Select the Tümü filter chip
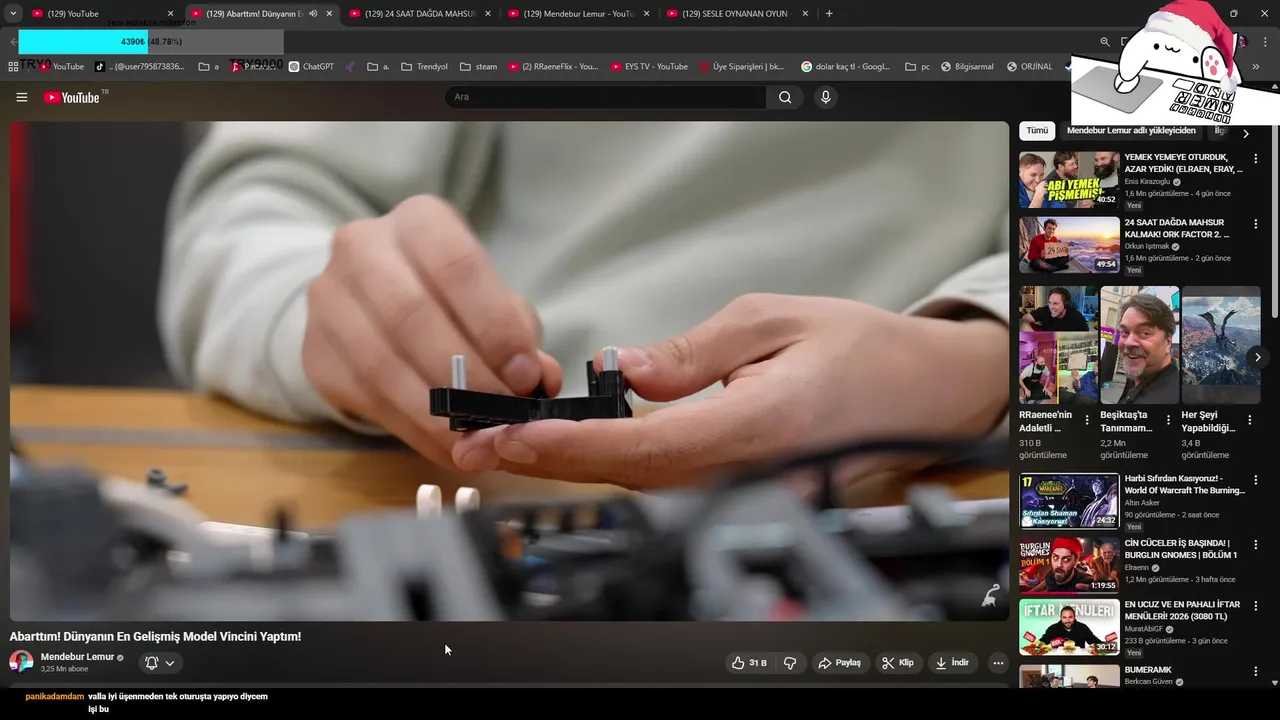 tap(1037, 131)
